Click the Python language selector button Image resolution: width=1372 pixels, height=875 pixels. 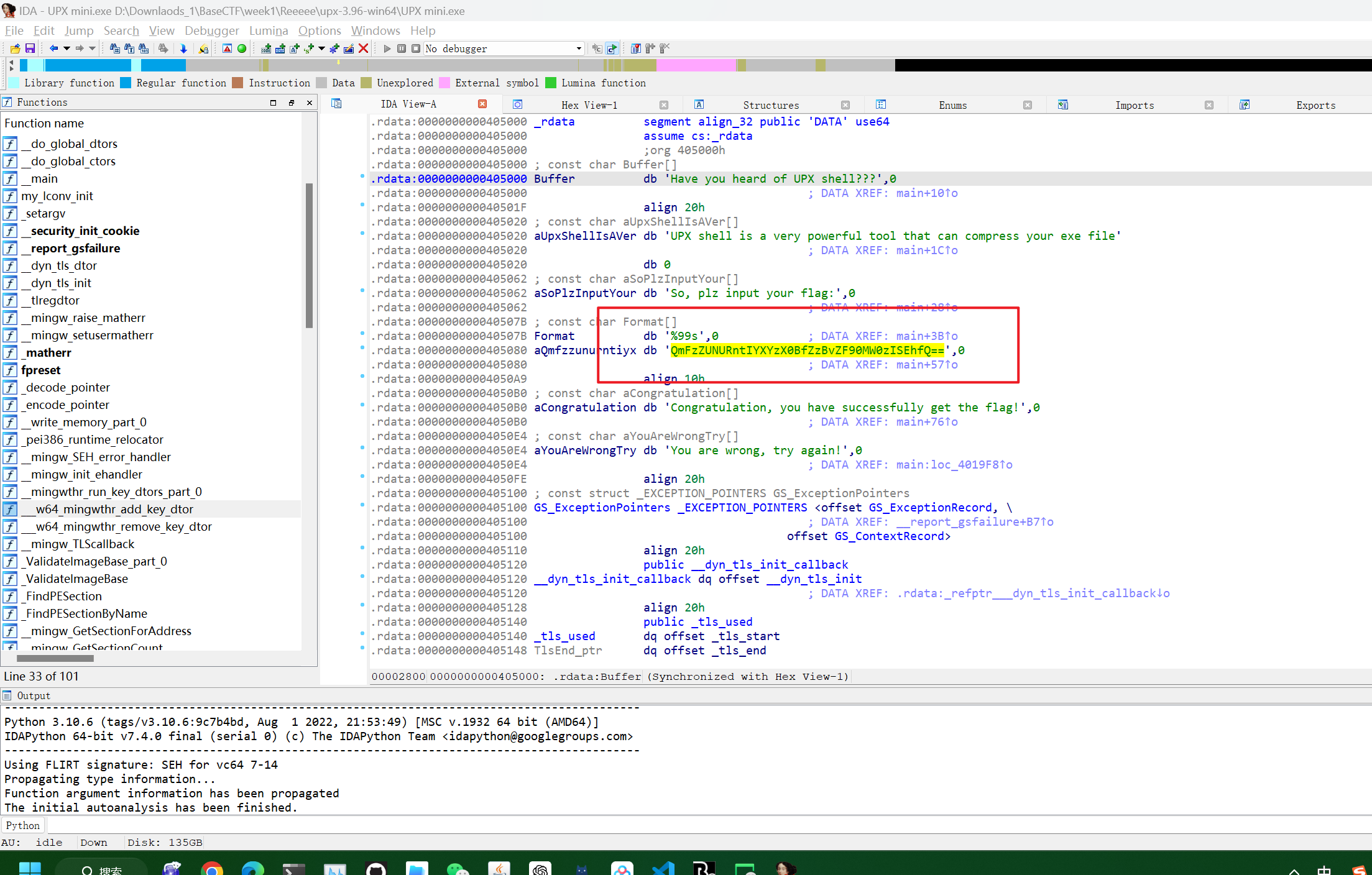(x=23, y=825)
